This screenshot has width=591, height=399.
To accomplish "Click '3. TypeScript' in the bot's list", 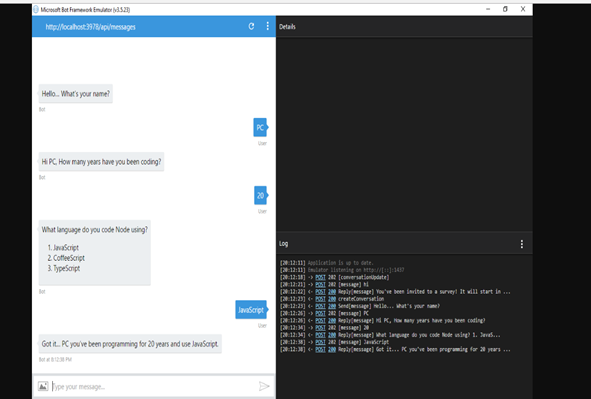I will click(64, 269).
